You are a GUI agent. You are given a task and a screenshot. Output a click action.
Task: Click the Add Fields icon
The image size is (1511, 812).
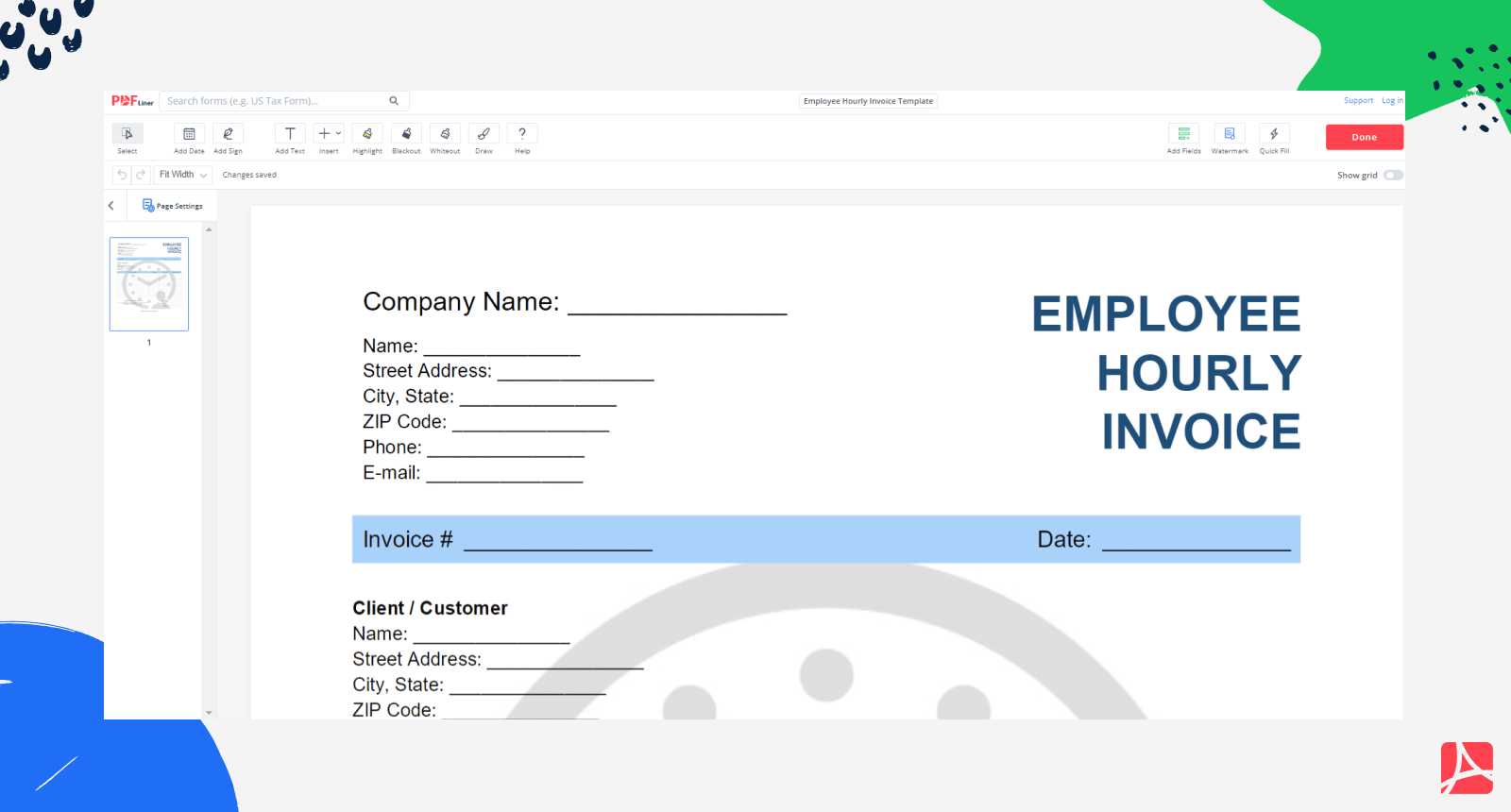[1183, 134]
